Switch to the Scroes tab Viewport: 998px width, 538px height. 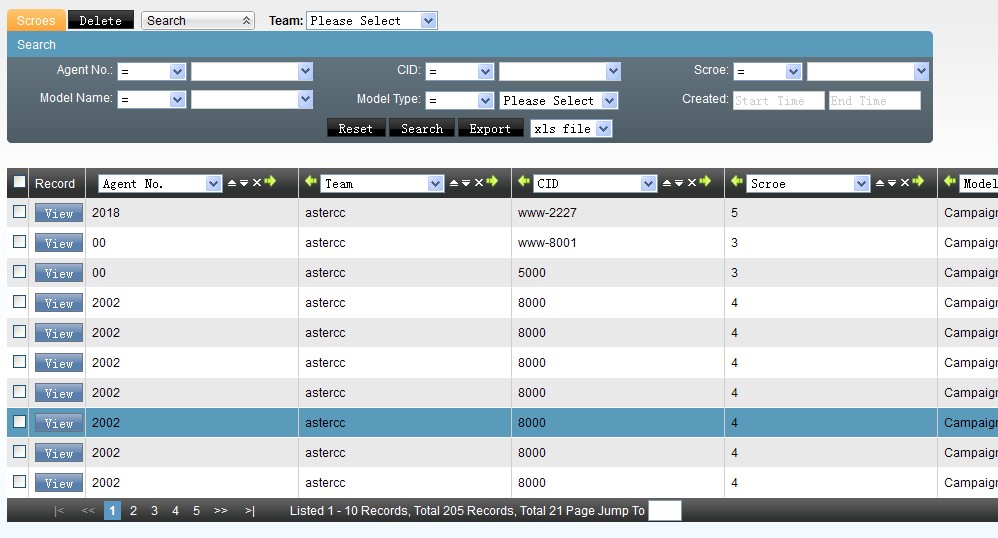point(36,21)
